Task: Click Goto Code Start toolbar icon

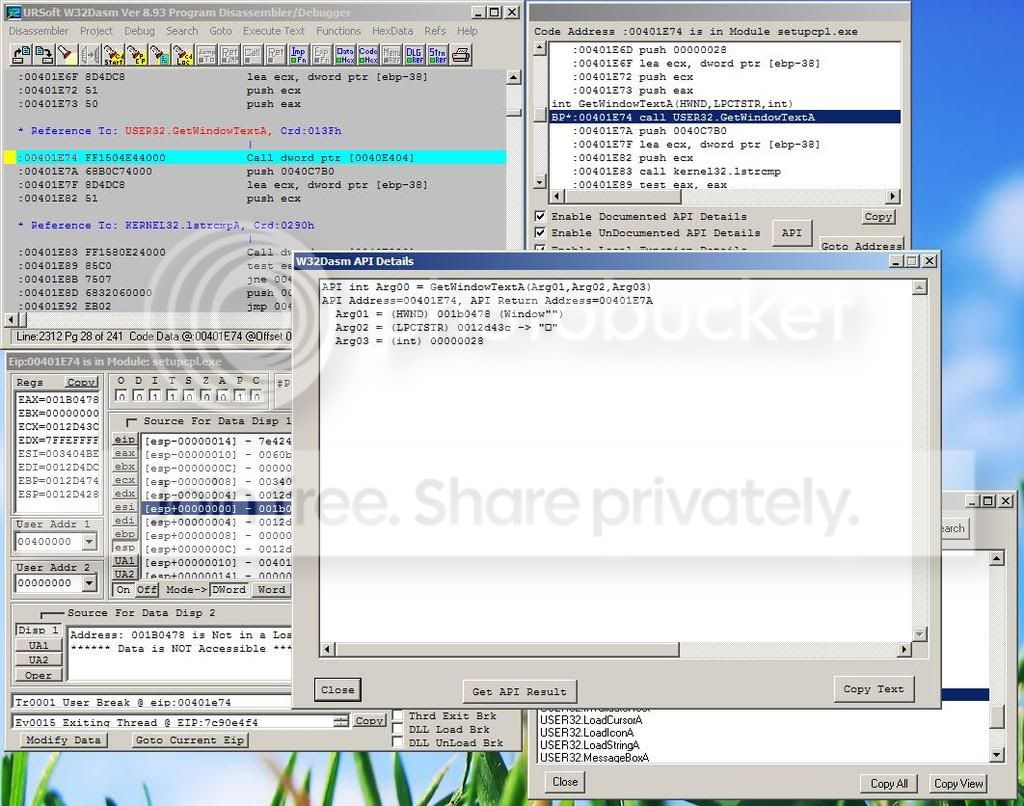Action: click(x=113, y=55)
